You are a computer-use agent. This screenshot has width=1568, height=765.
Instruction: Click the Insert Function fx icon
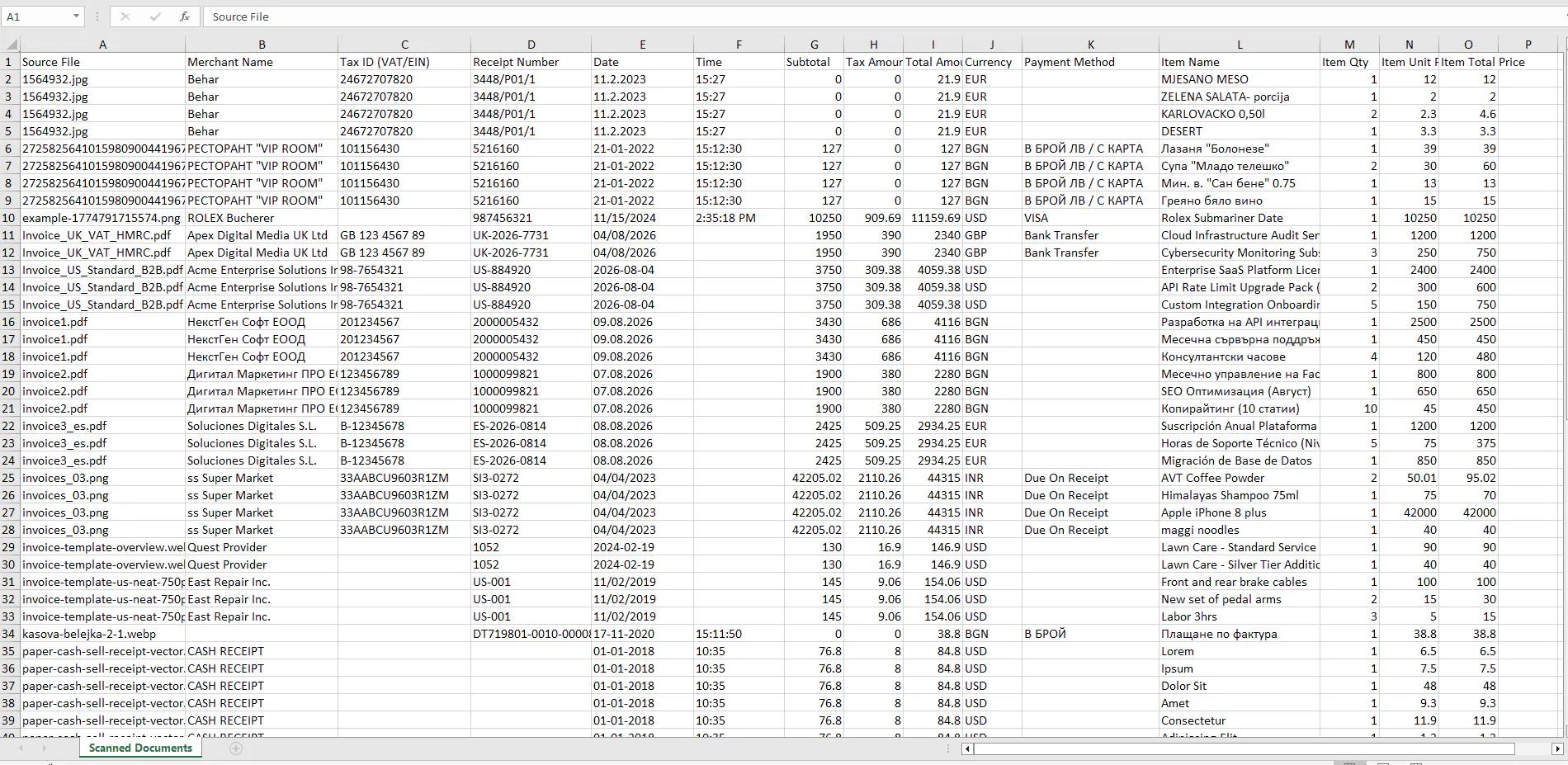[185, 17]
